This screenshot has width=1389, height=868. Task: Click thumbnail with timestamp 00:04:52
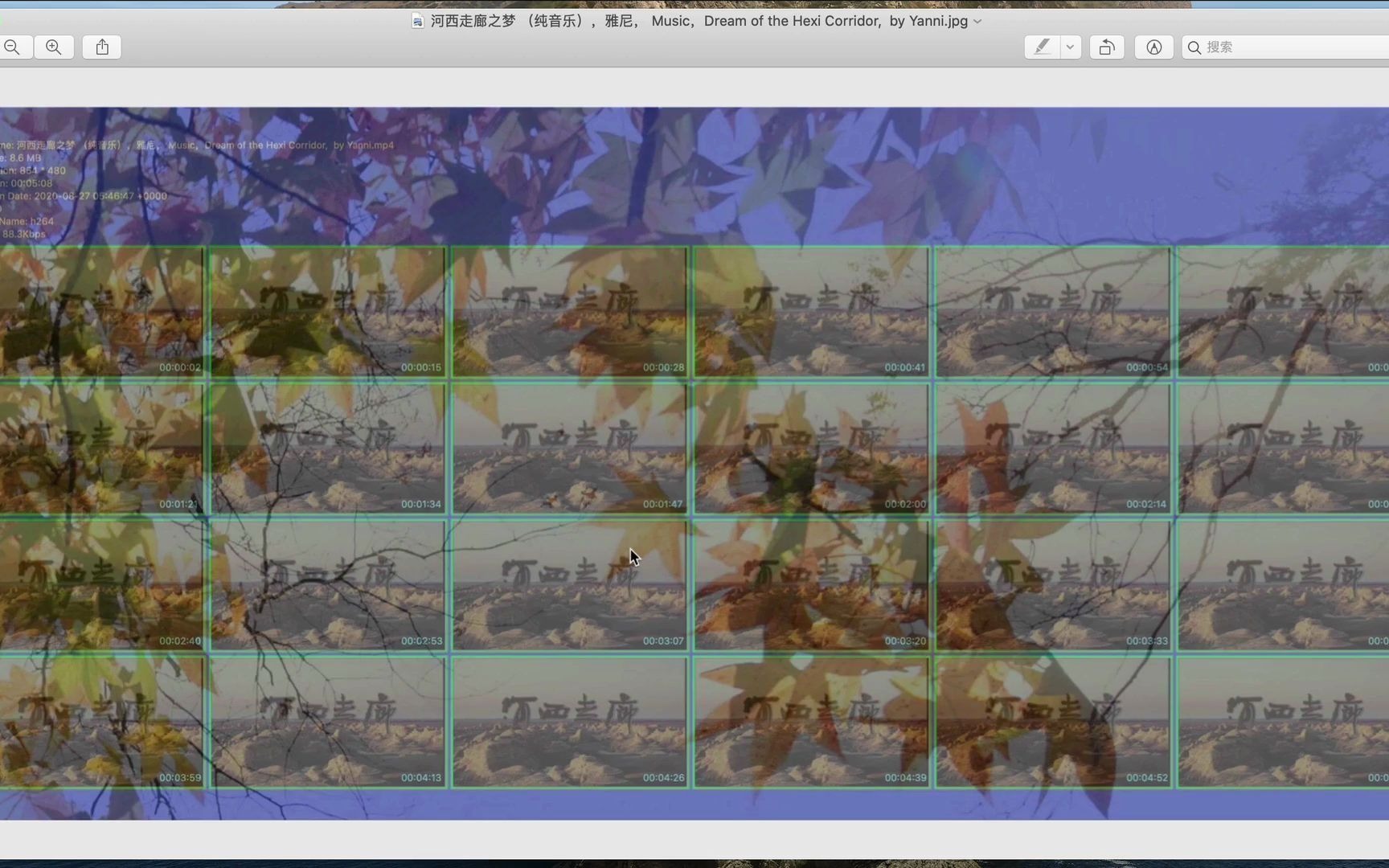[x=1053, y=722]
